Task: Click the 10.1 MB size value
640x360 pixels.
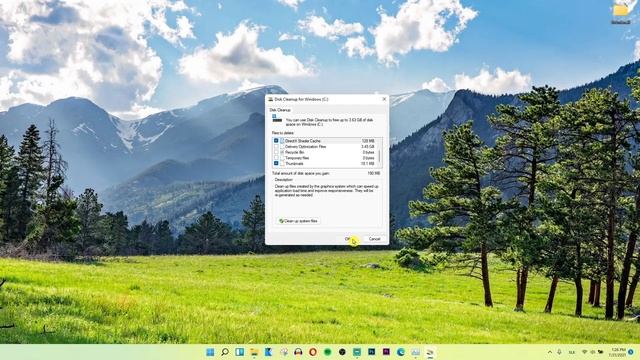Action: point(367,164)
